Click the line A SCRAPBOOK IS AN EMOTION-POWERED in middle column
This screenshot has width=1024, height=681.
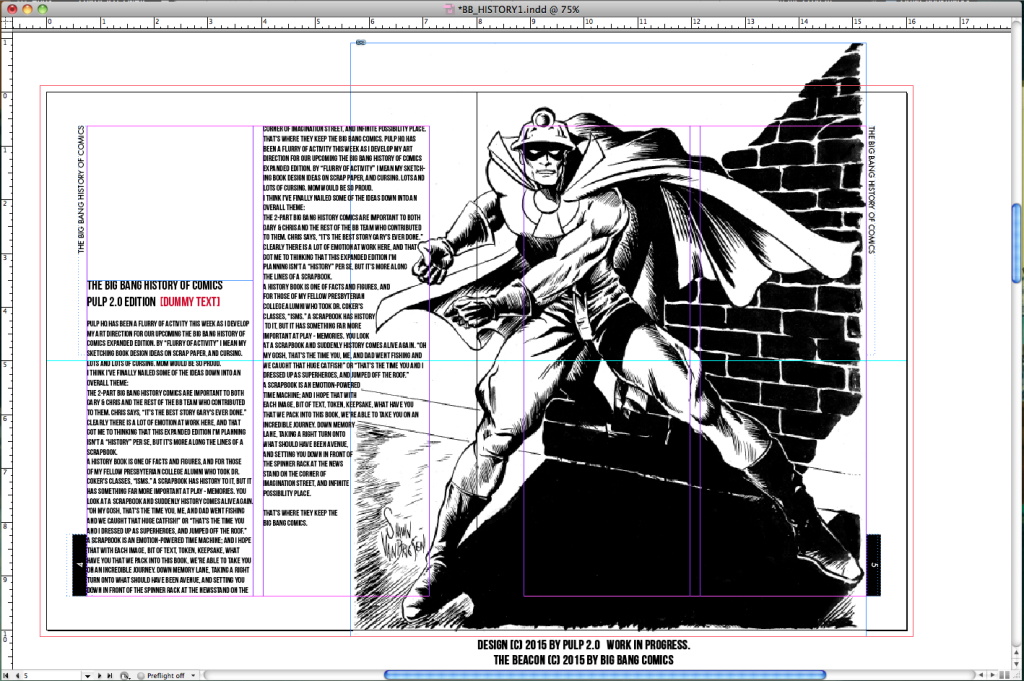pos(312,385)
